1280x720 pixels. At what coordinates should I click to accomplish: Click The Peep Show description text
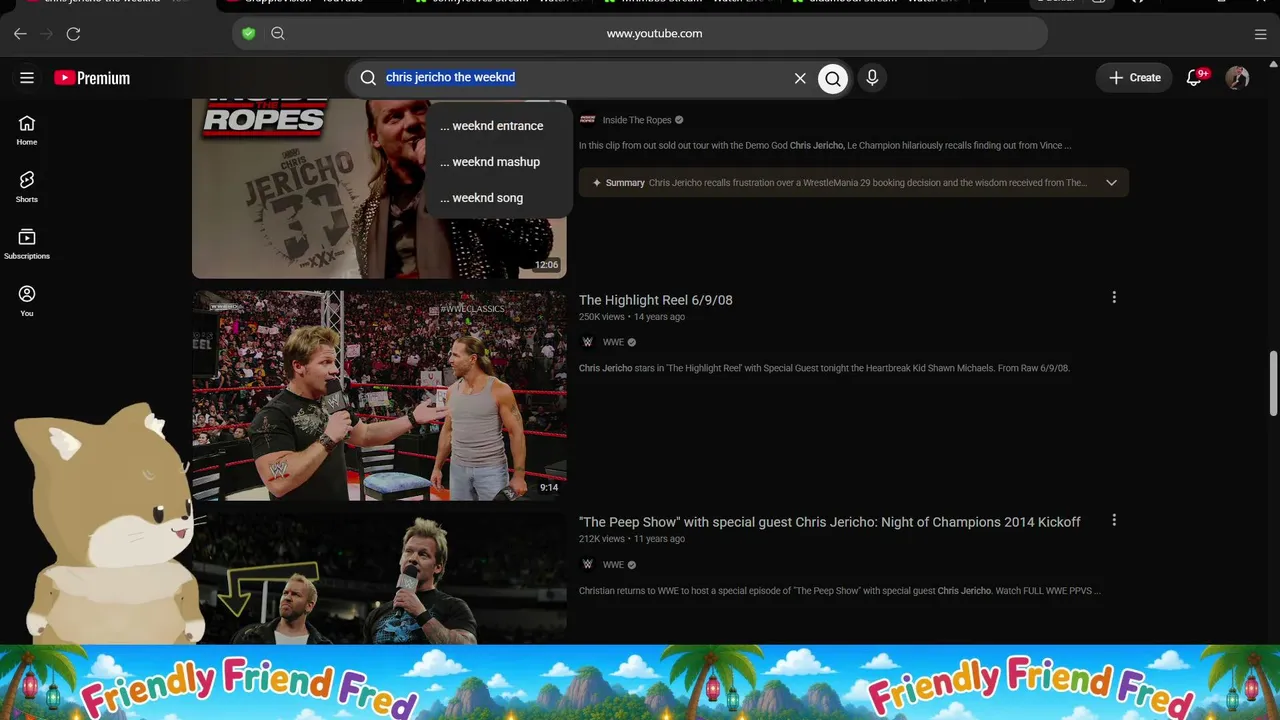point(840,591)
